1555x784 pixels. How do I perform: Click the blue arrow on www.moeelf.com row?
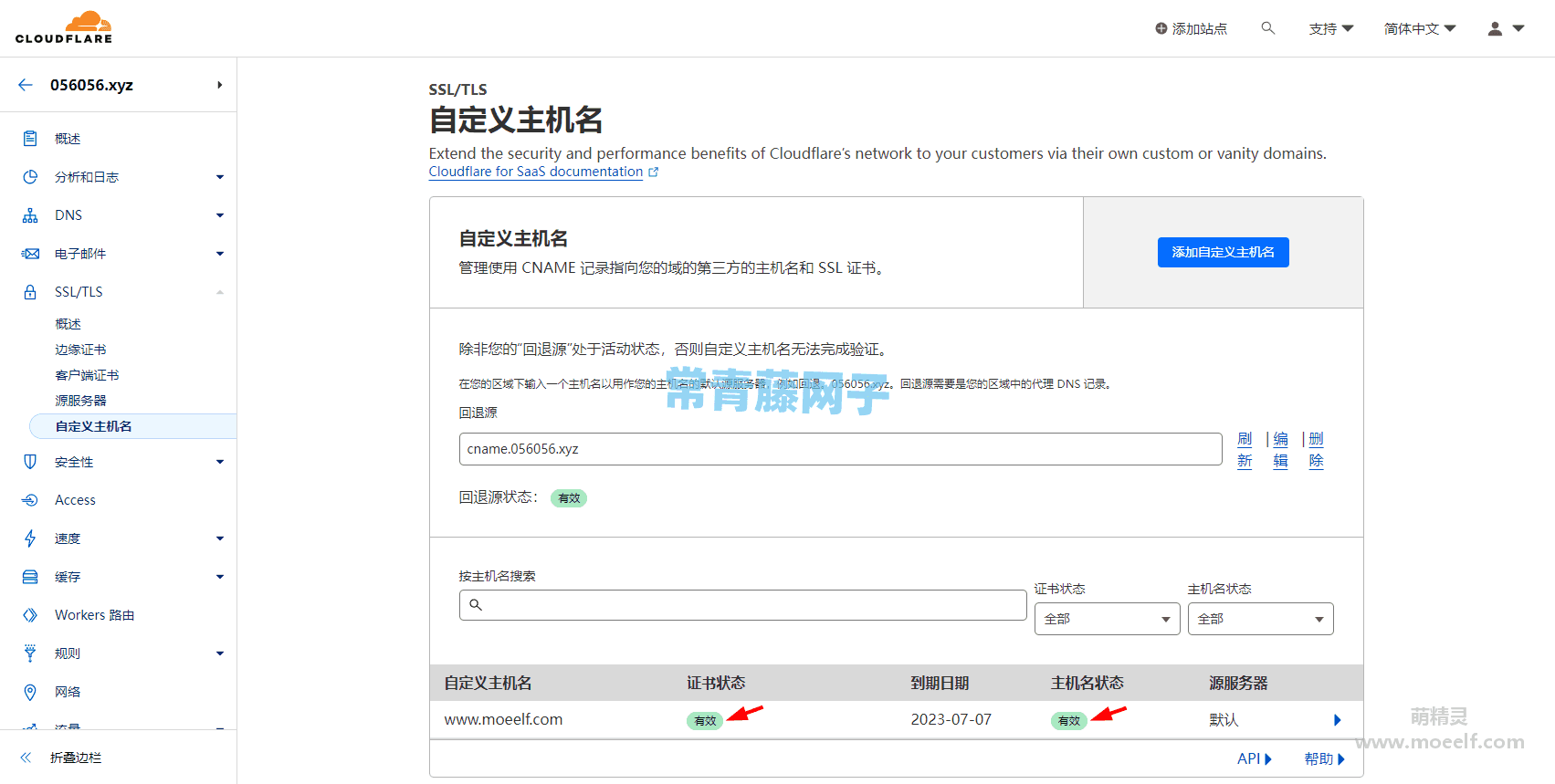(1338, 720)
